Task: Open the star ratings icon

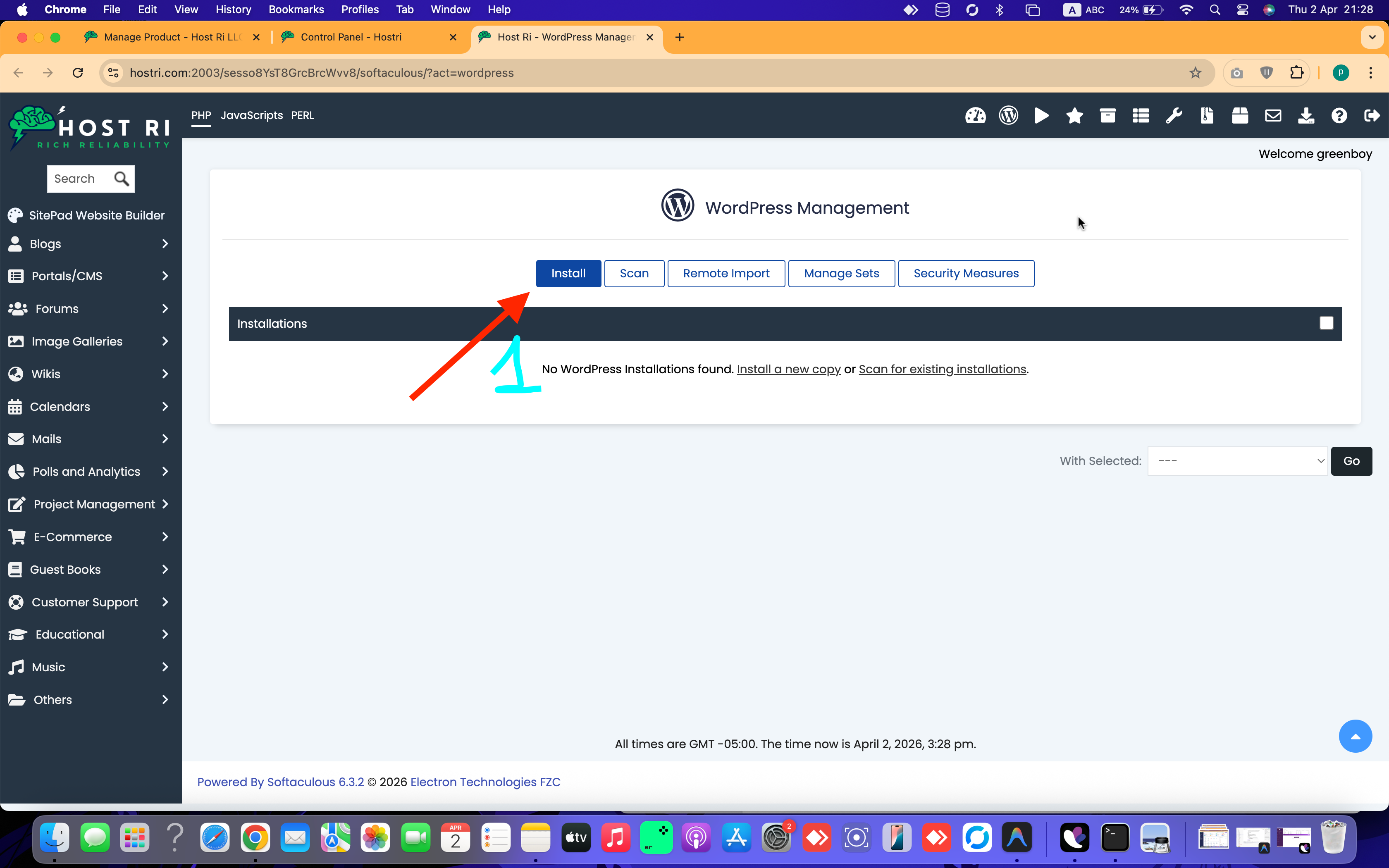Action: 1074,116
